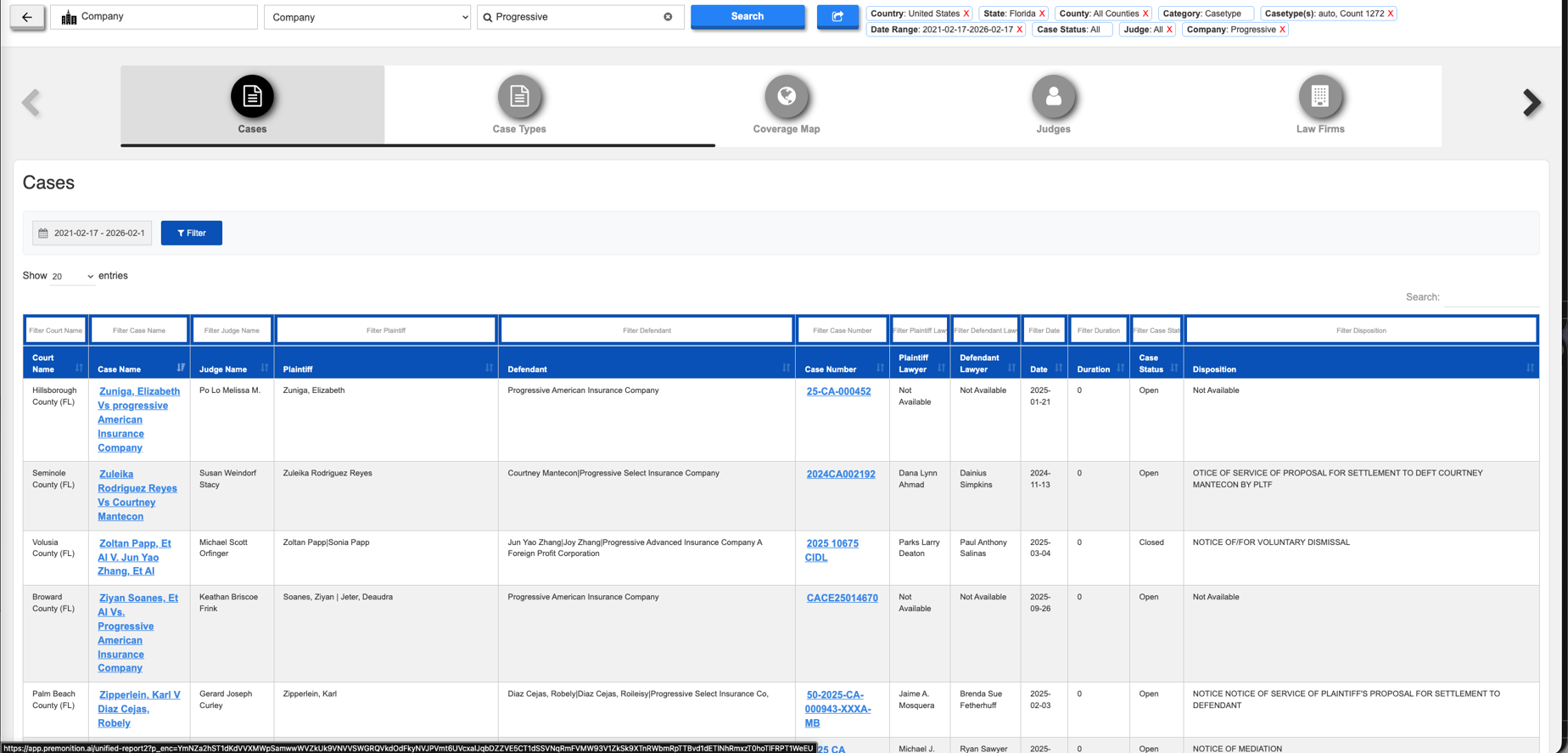The height and width of the screenshot is (753, 1568).
Task: Open case number 50-2025-CA-000943-XXXA-MB
Action: pos(837,709)
